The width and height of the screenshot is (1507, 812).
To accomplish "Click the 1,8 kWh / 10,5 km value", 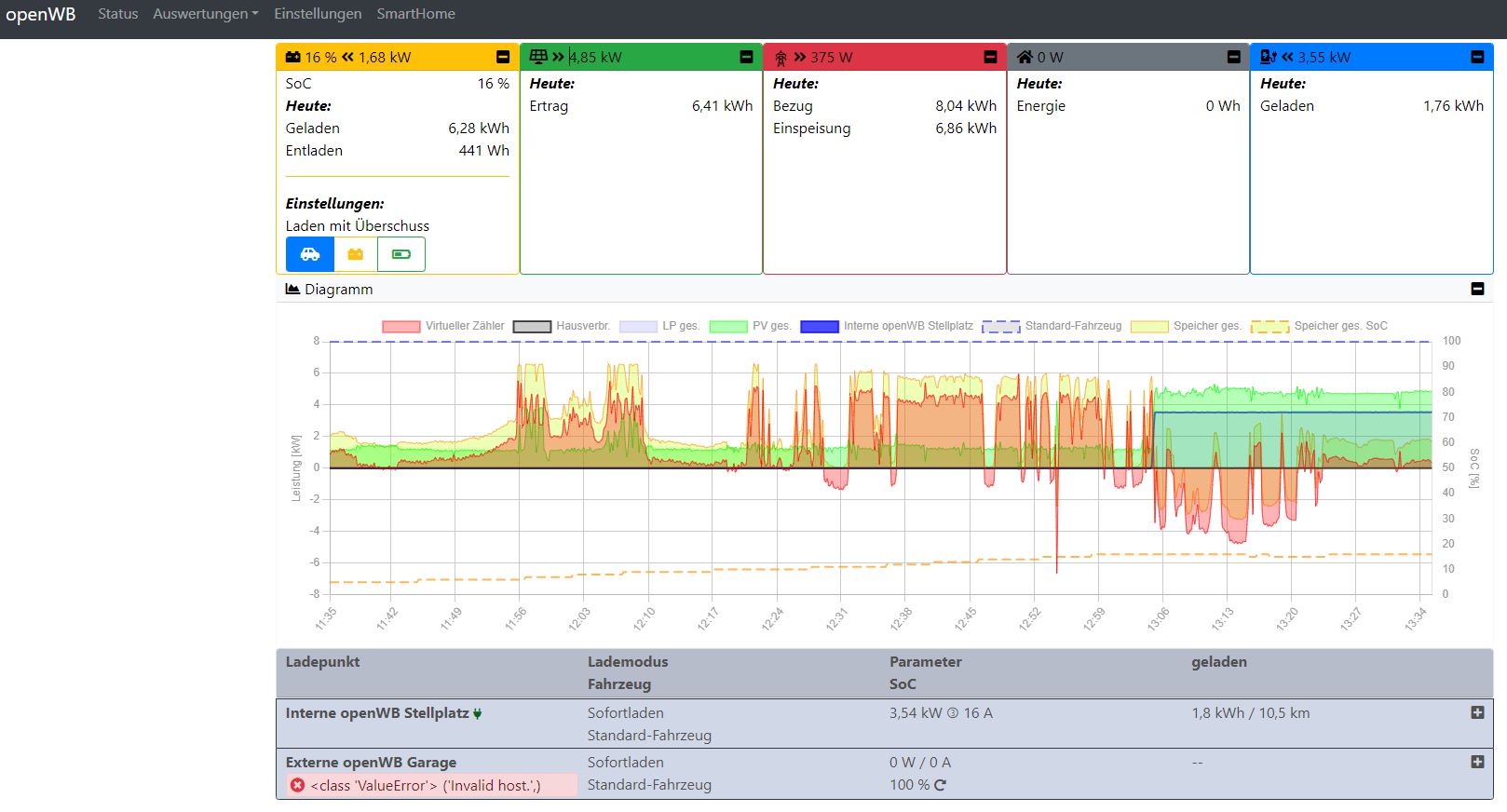I will [1251, 713].
